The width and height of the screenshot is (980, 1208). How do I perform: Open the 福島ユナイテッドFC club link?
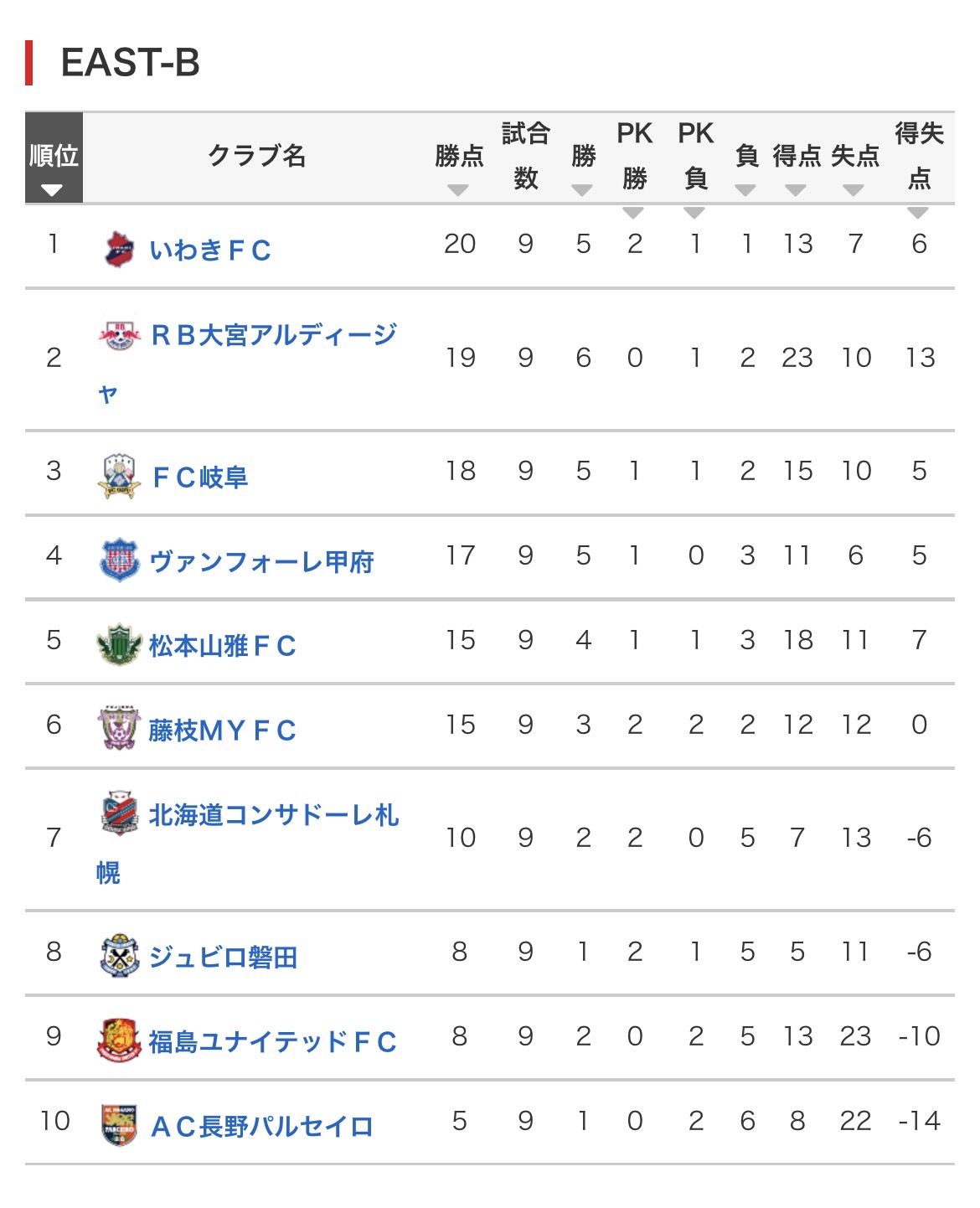click(272, 1041)
